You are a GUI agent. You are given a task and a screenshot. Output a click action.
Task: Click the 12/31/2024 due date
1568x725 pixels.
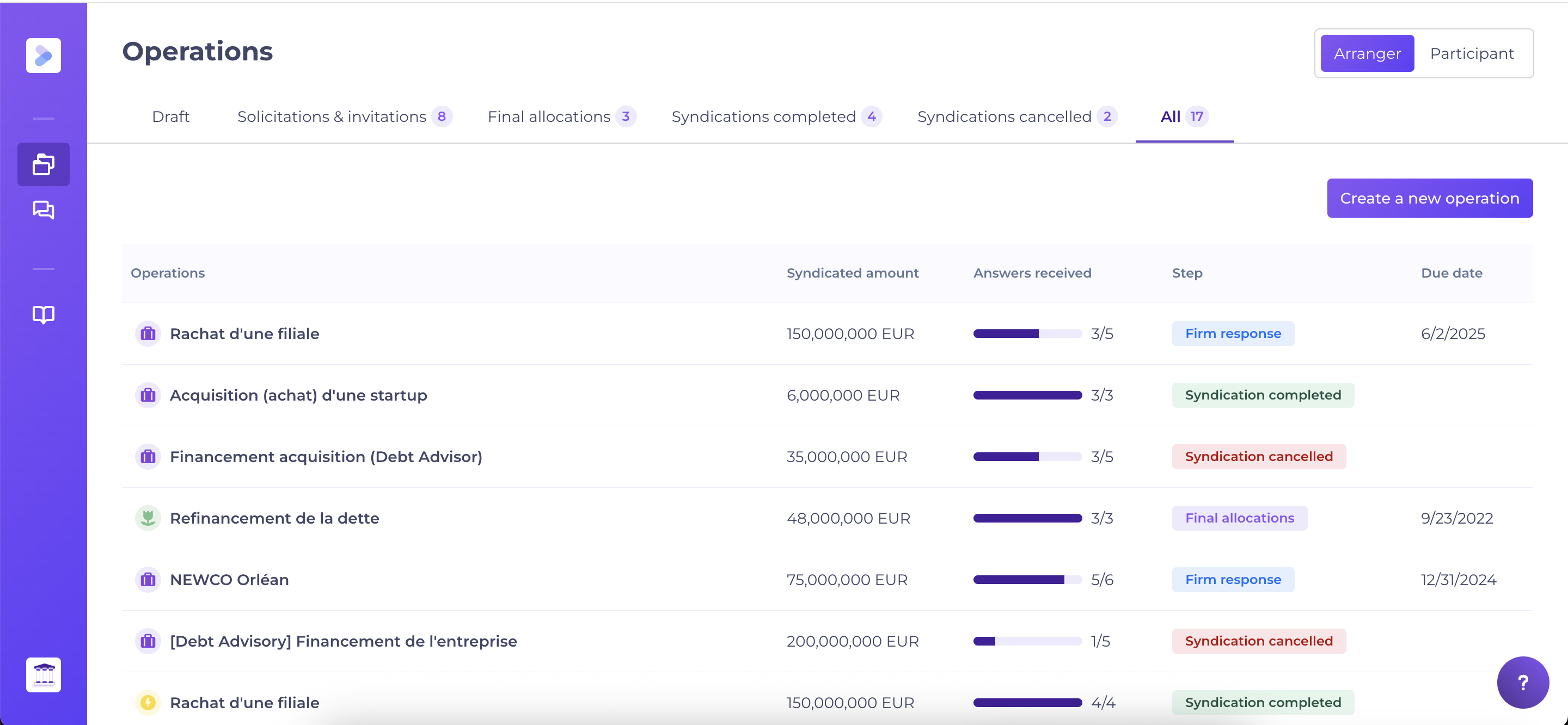1459,580
